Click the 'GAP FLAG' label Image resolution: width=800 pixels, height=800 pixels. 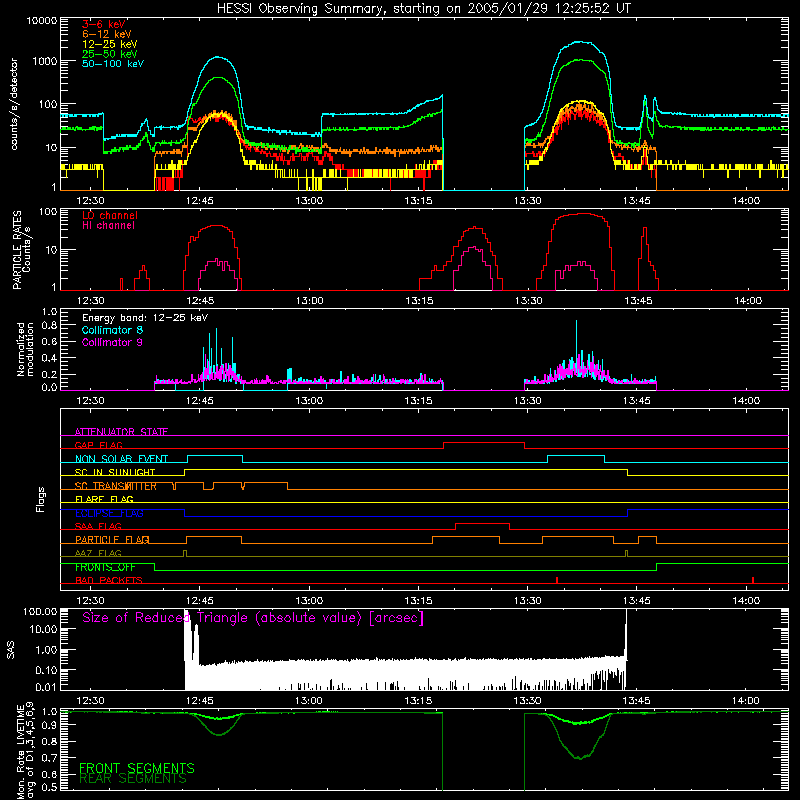pos(98,445)
